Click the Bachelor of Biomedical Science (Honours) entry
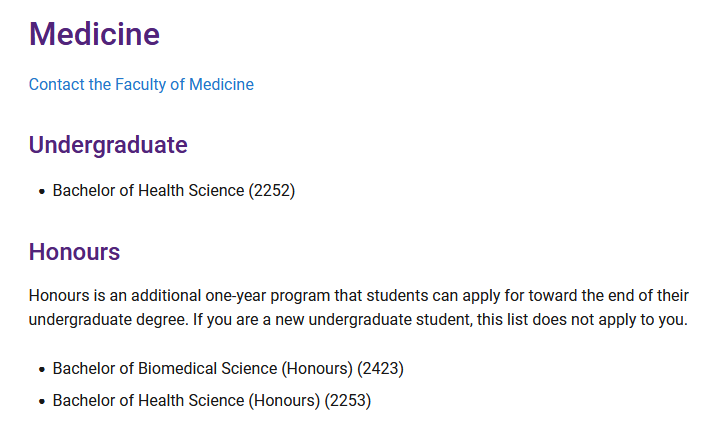The width and height of the screenshot is (715, 428). 228,368
